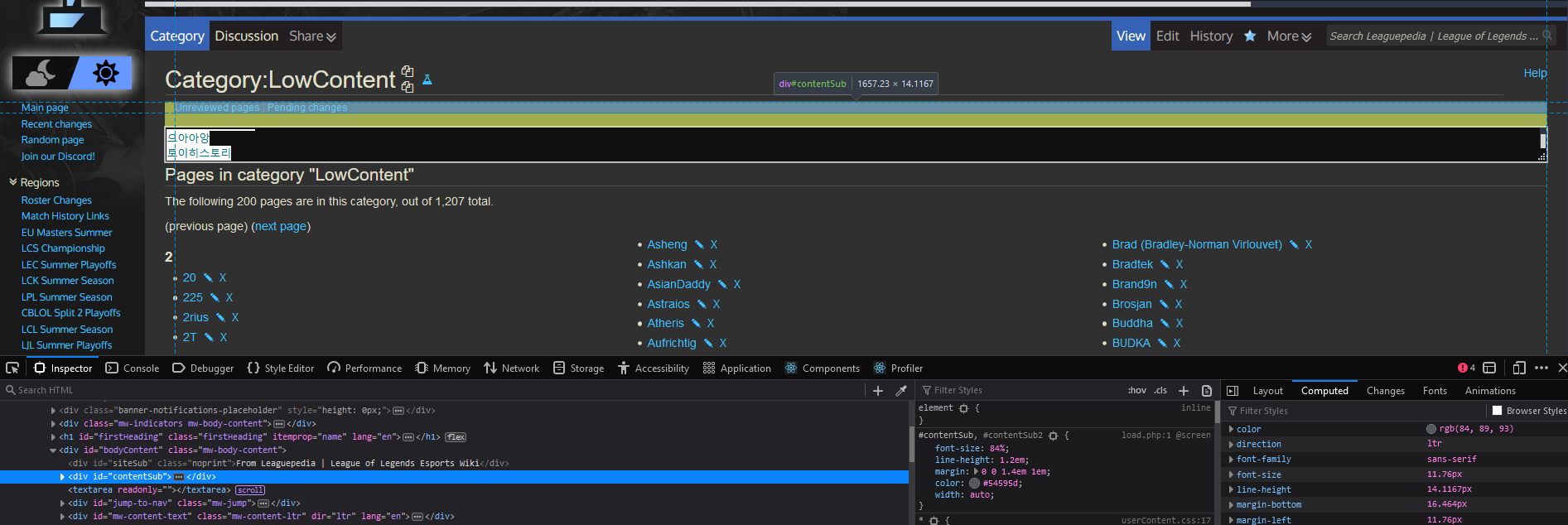Screen dimensions: 1568x525
Task: Open the Share dropdown menu
Action: pyautogui.click(x=312, y=36)
